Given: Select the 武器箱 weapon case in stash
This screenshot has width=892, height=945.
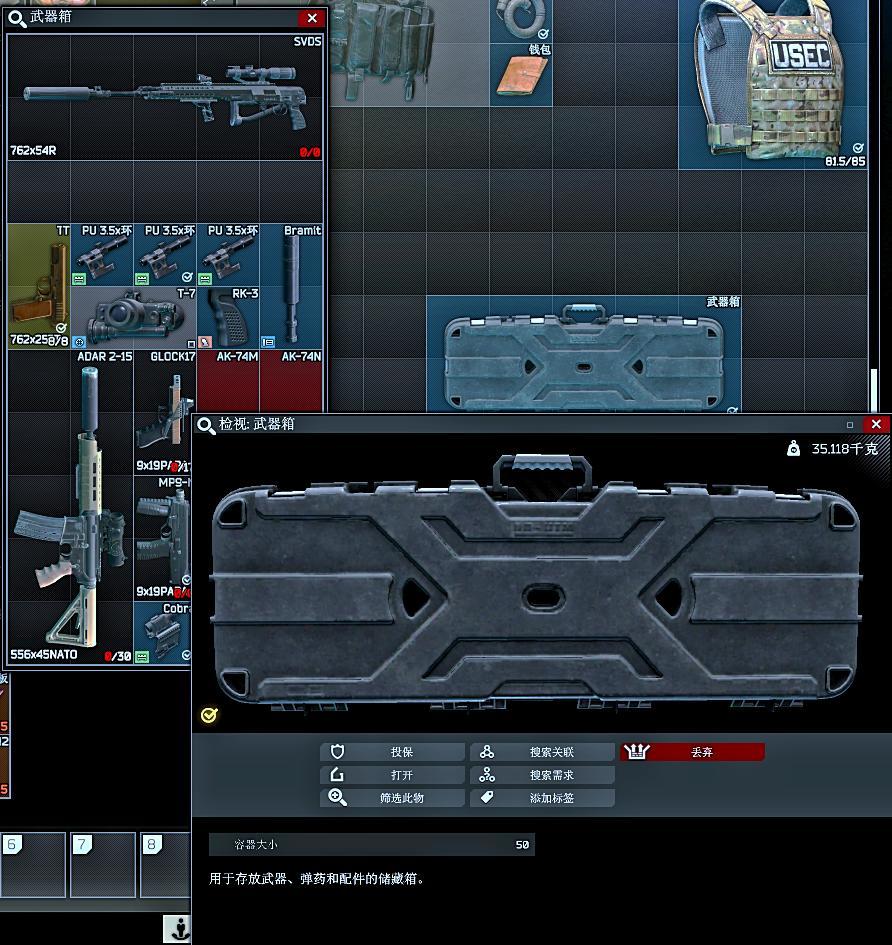Looking at the screenshot, I should (584, 354).
